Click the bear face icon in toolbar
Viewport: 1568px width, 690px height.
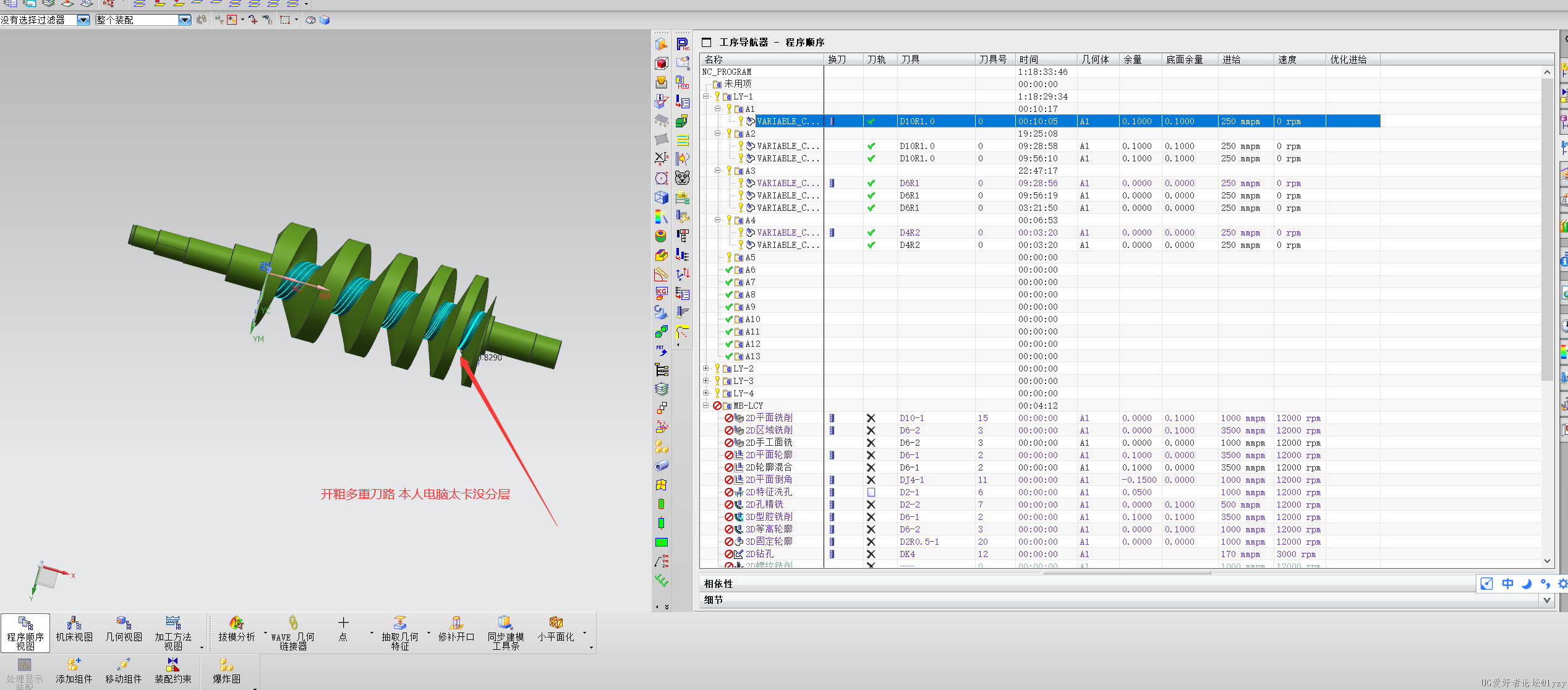tap(683, 178)
